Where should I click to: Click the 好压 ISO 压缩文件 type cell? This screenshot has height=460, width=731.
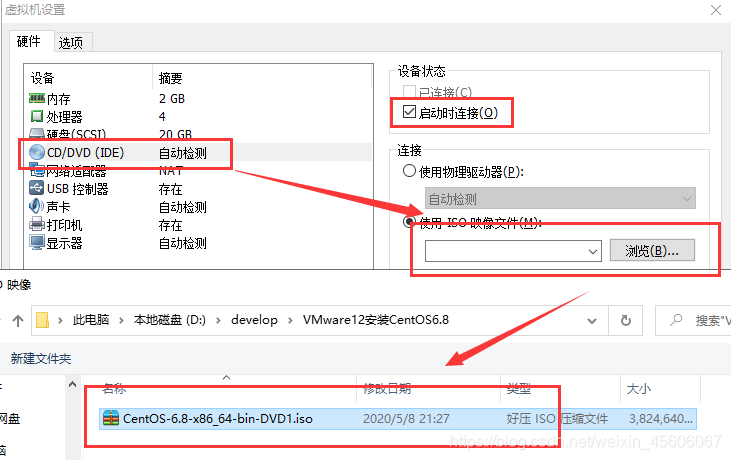[557, 418]
